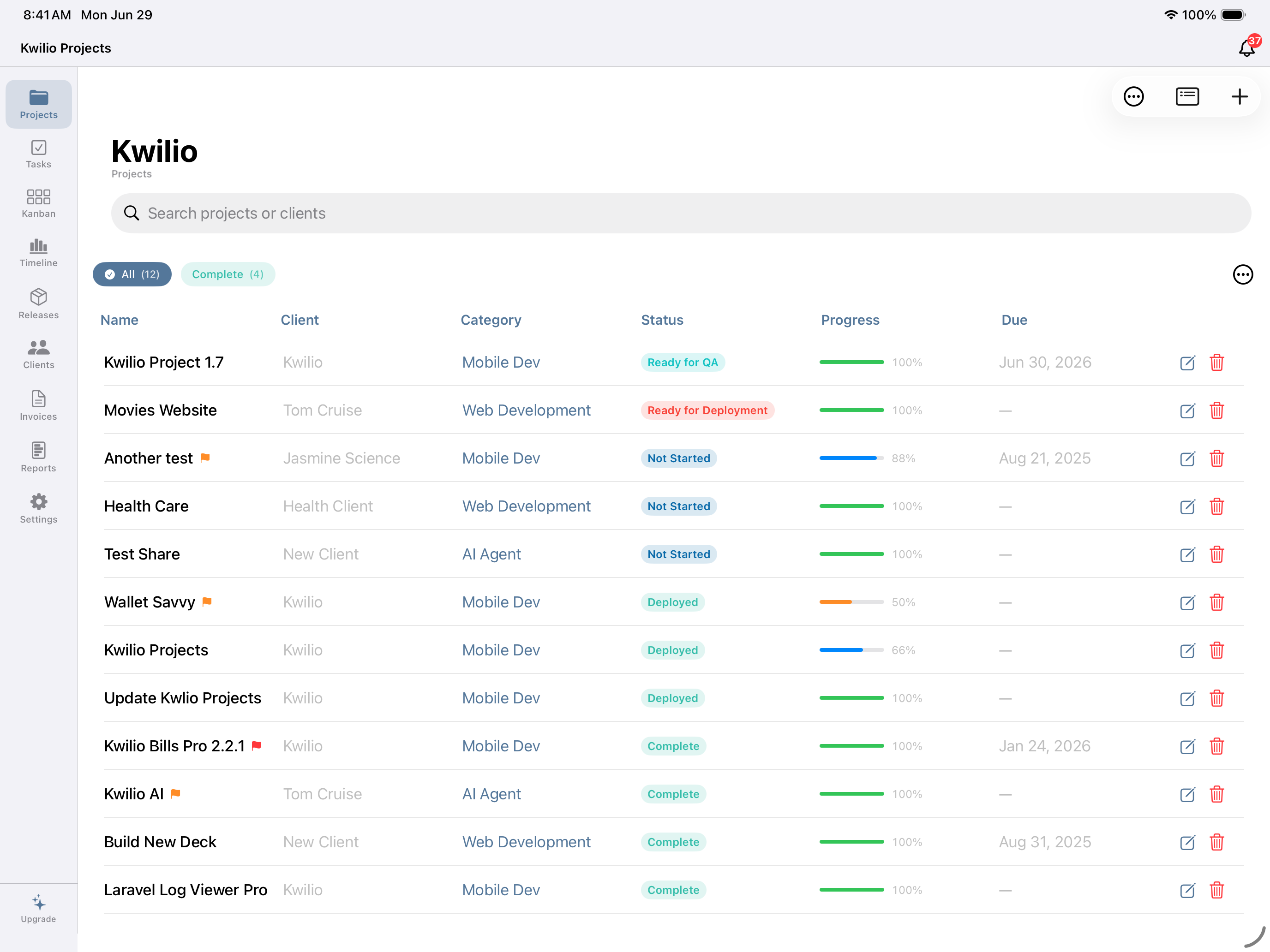Sort by Due column header
The height and width of the screenshot is (952, 1270).
click(1014, 320)
